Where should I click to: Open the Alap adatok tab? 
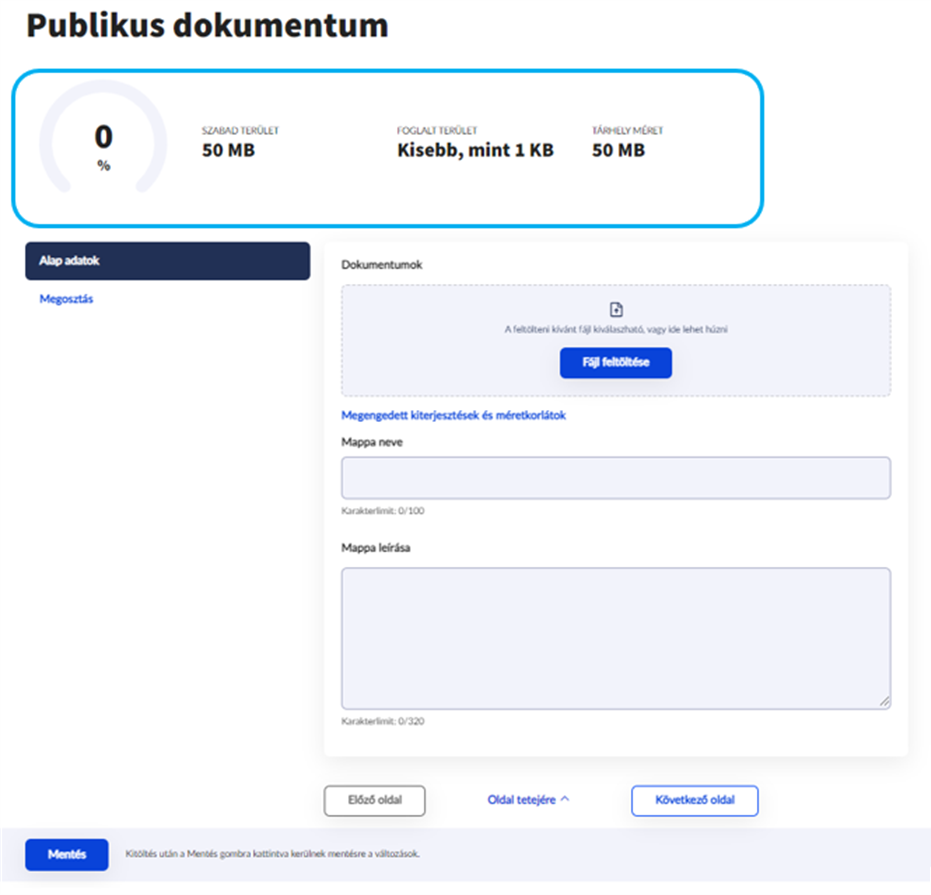(167, 261)
